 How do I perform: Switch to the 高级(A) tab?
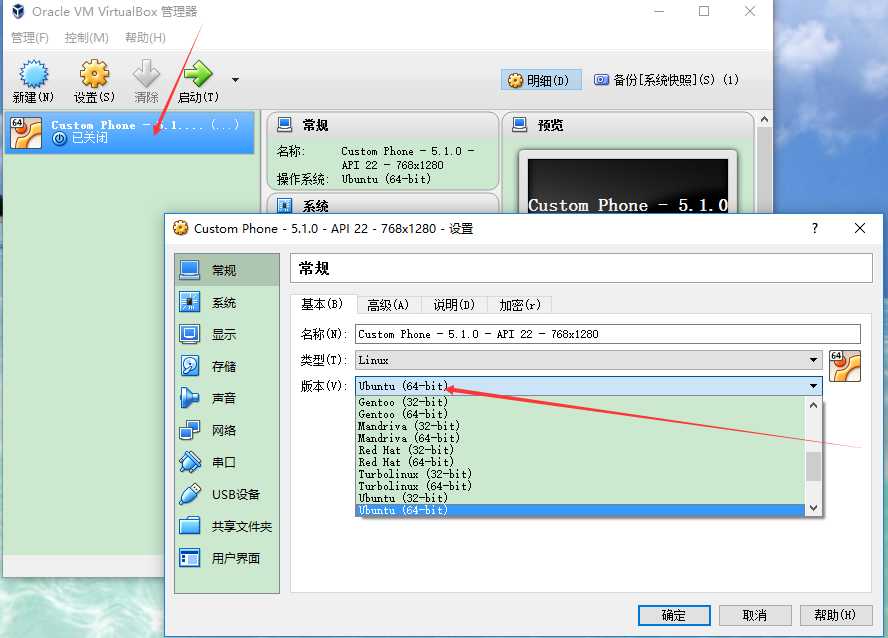point(388,305)
